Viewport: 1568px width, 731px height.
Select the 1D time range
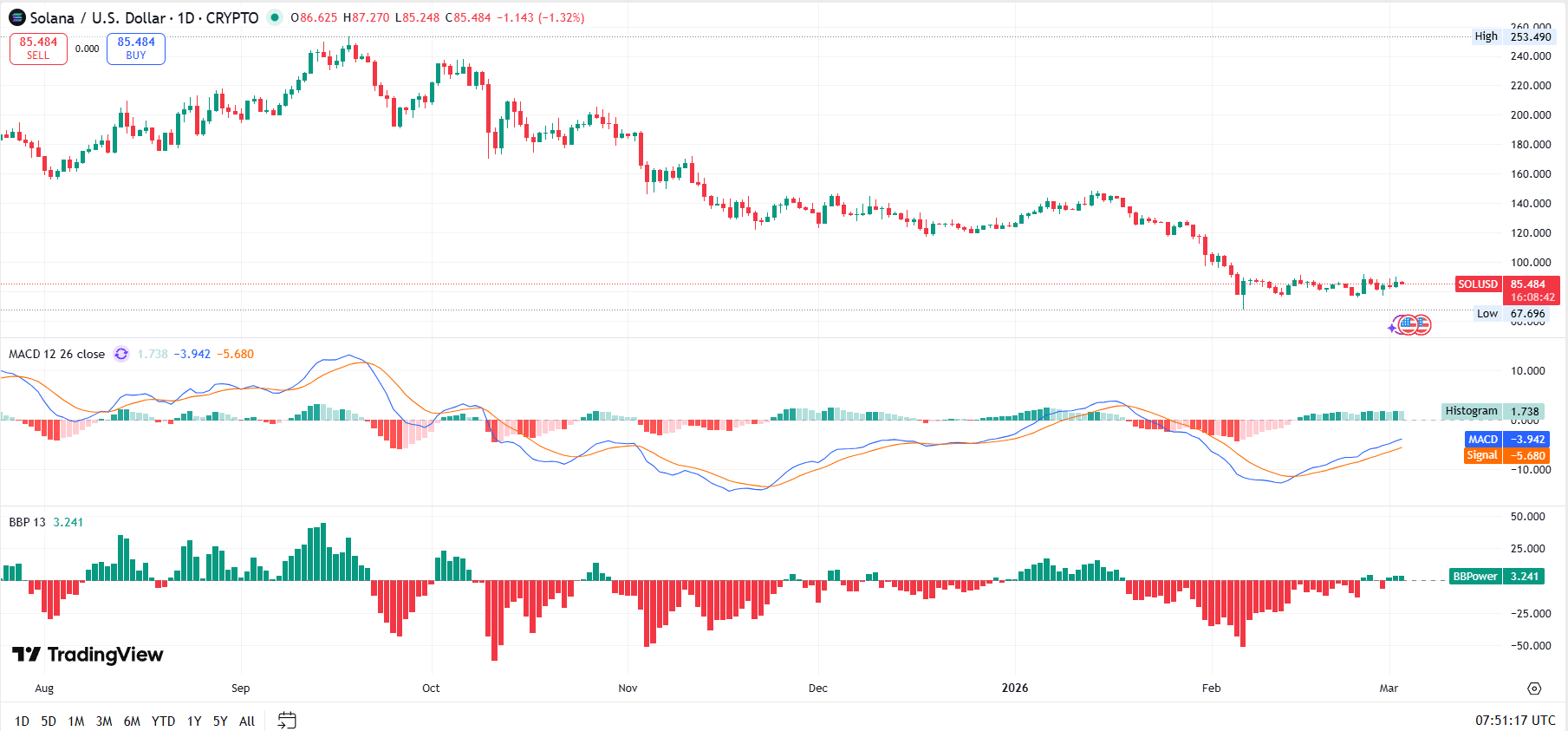click(x=22, y=721)
